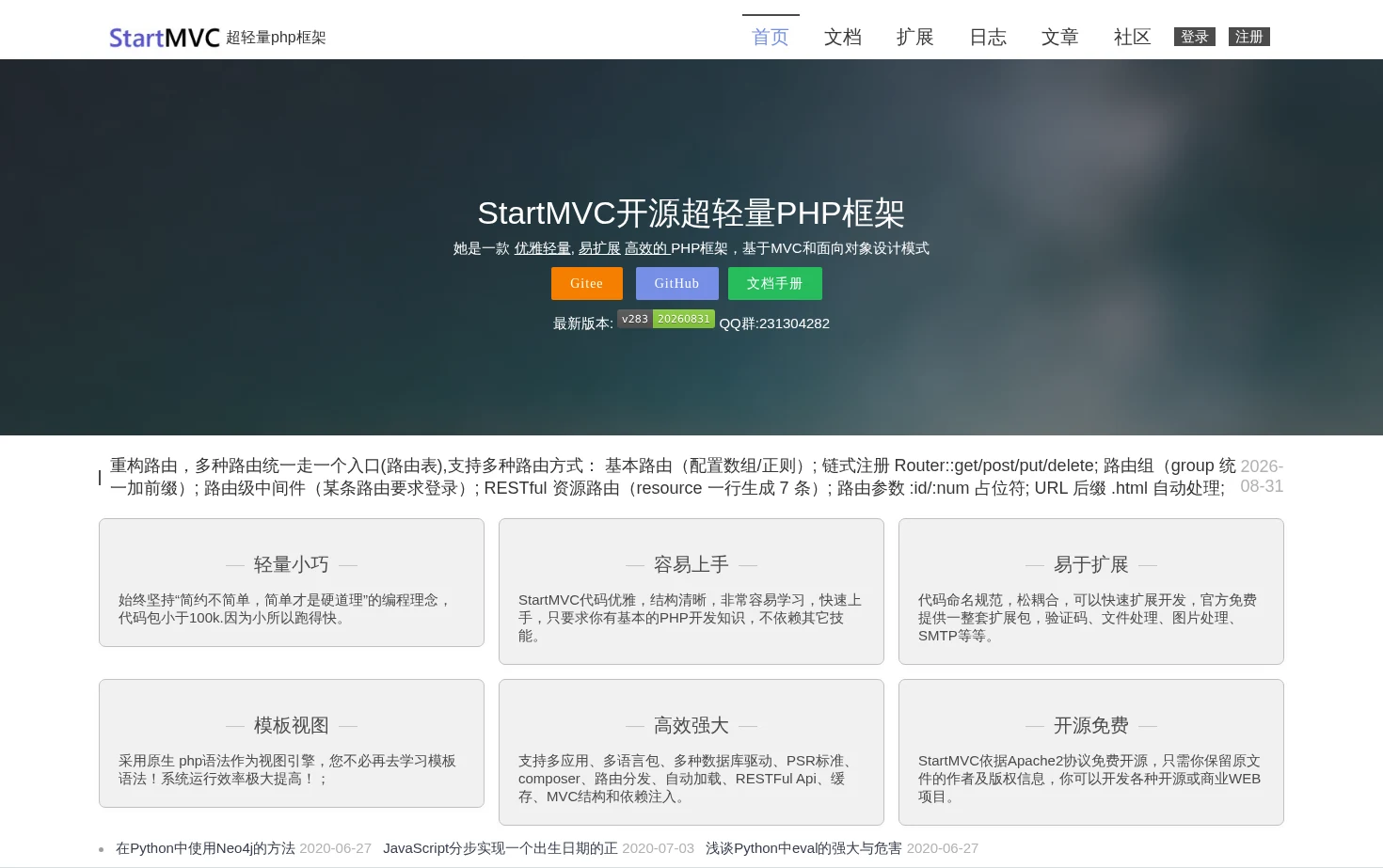This screenshot has height=868, width=1383.
Task: Click the 易于扩展 feature card
Action: click(1091, 592)
